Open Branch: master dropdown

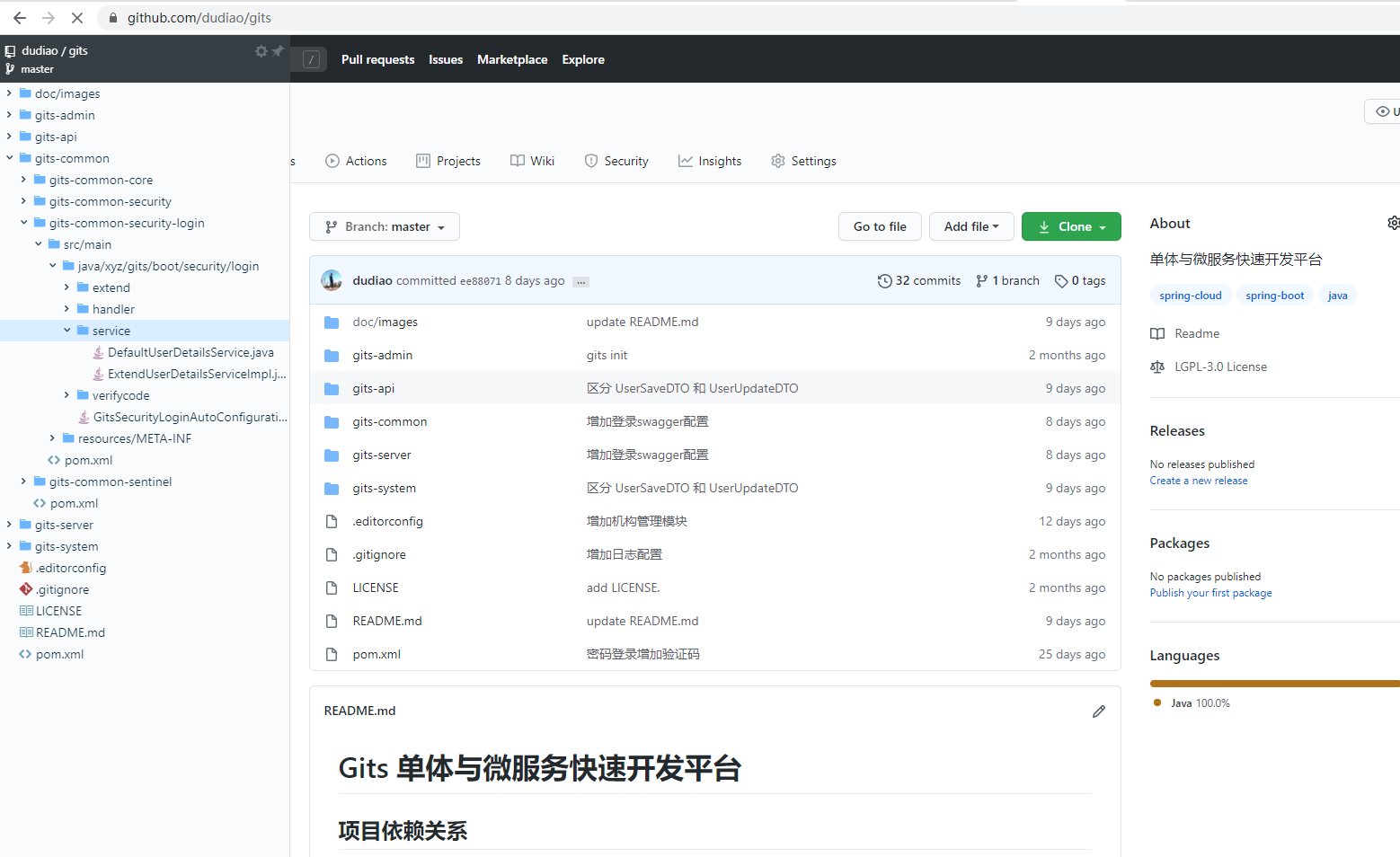coord(385,226)
